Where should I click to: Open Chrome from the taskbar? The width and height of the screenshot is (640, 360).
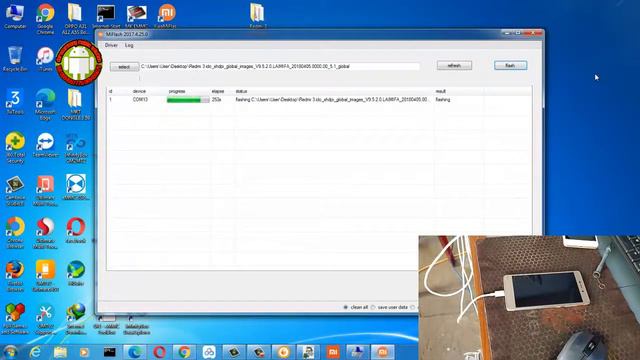tap(184, 351)
